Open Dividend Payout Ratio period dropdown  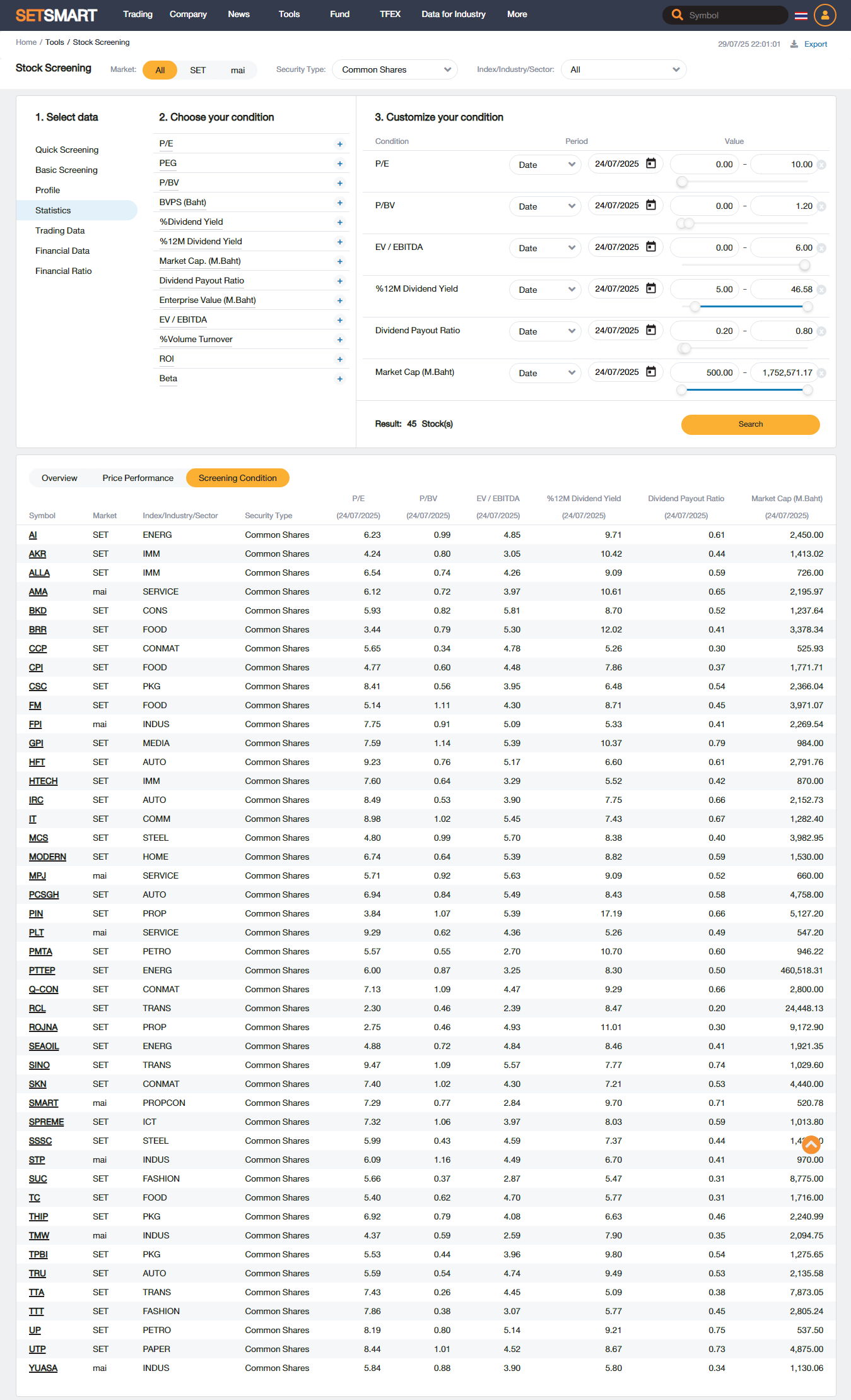[x=545, y=331]
